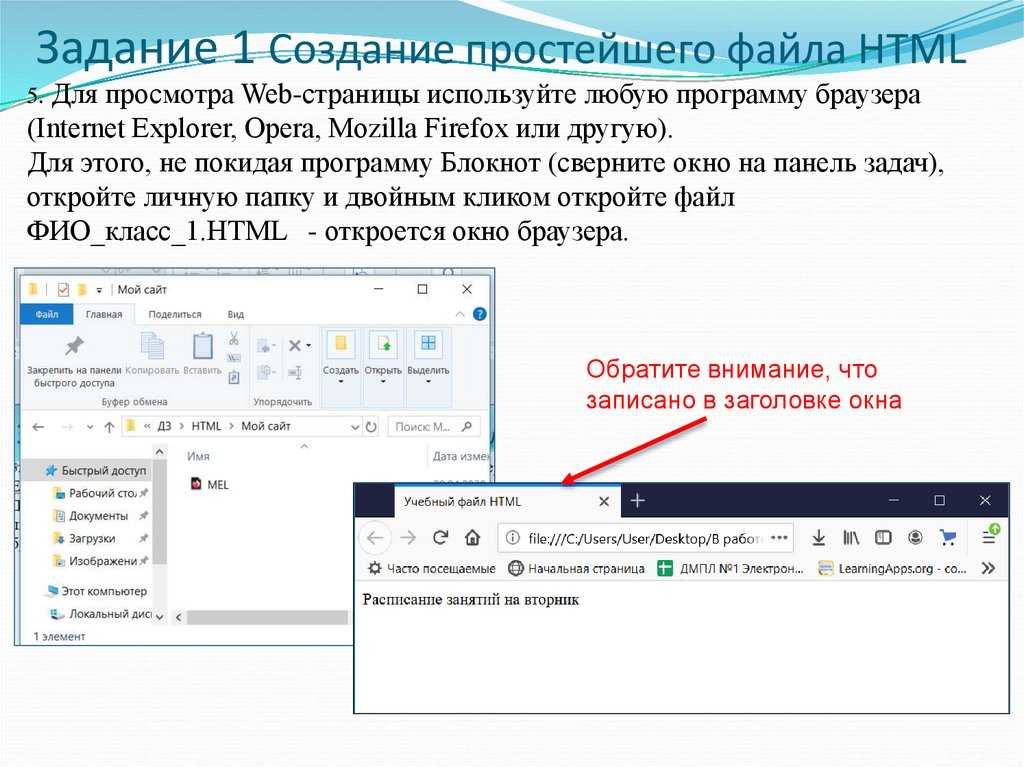The height and width of the screenshot is (767, 1024).
Task: Open page actions three-dot menu in address bar
Action: click(x=778, y=538)
